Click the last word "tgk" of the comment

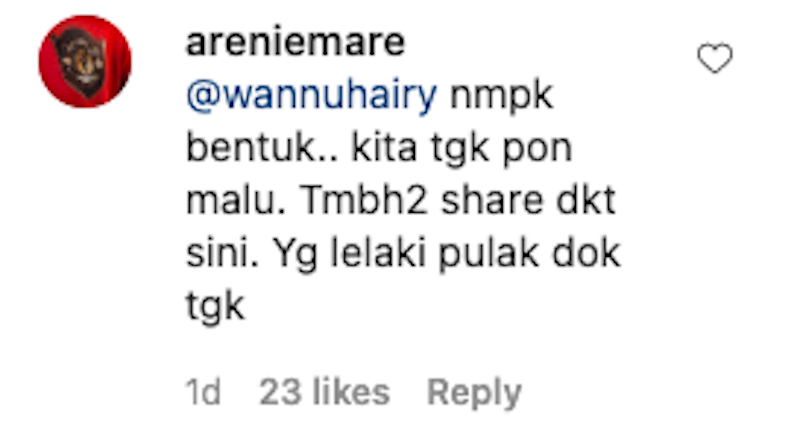215,307
